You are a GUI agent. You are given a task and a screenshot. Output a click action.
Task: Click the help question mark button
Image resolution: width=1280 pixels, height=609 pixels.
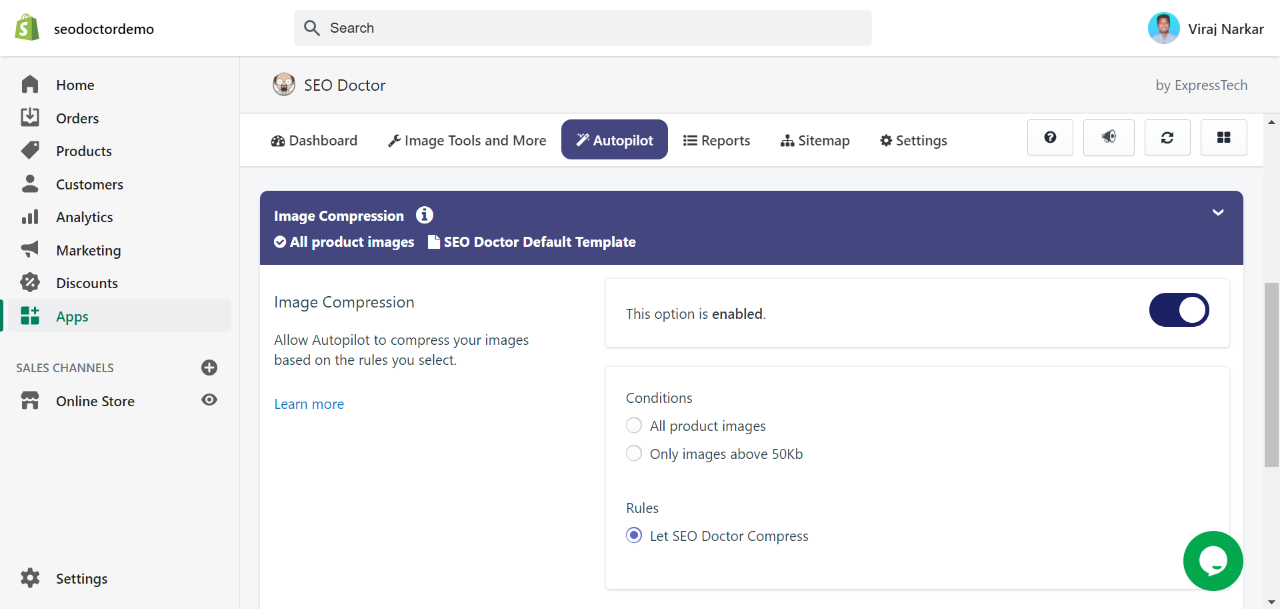click(1050, 138)
